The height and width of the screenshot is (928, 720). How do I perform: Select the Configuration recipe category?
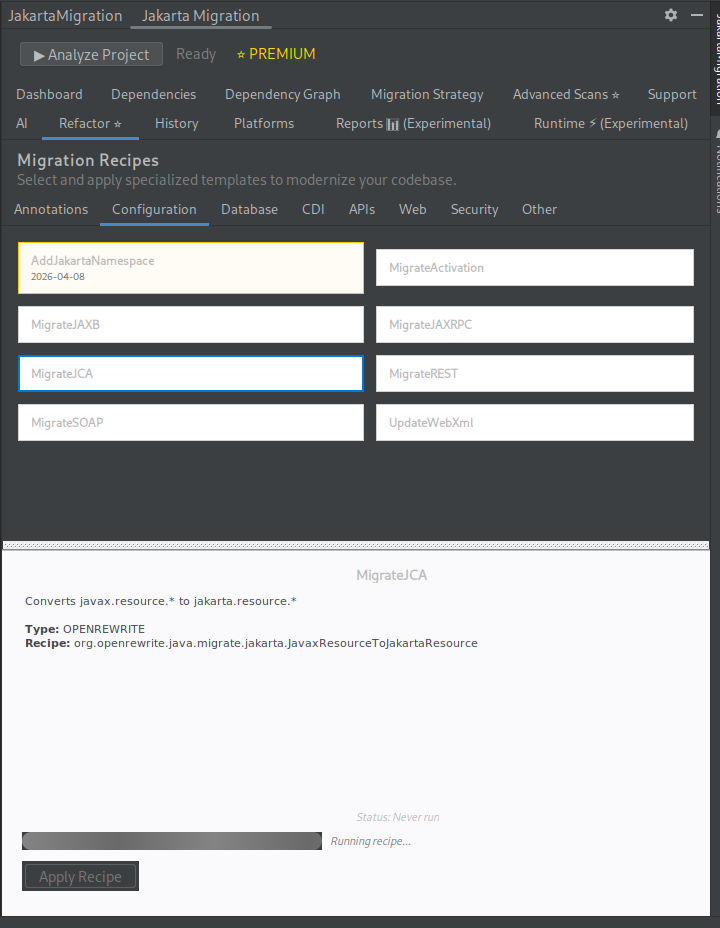[154, 210]
